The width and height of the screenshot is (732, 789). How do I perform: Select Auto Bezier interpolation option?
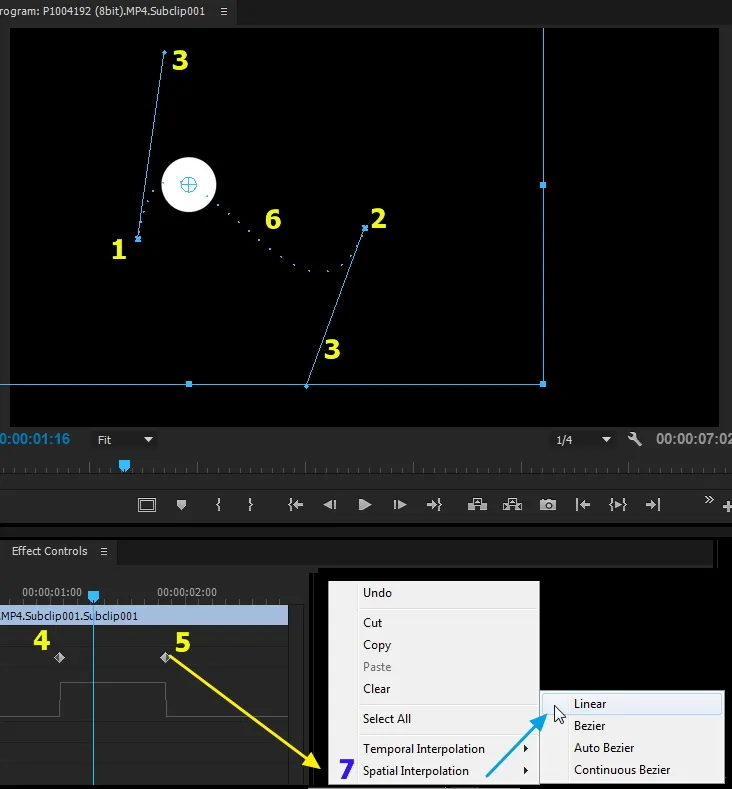[x=632, y=748]
